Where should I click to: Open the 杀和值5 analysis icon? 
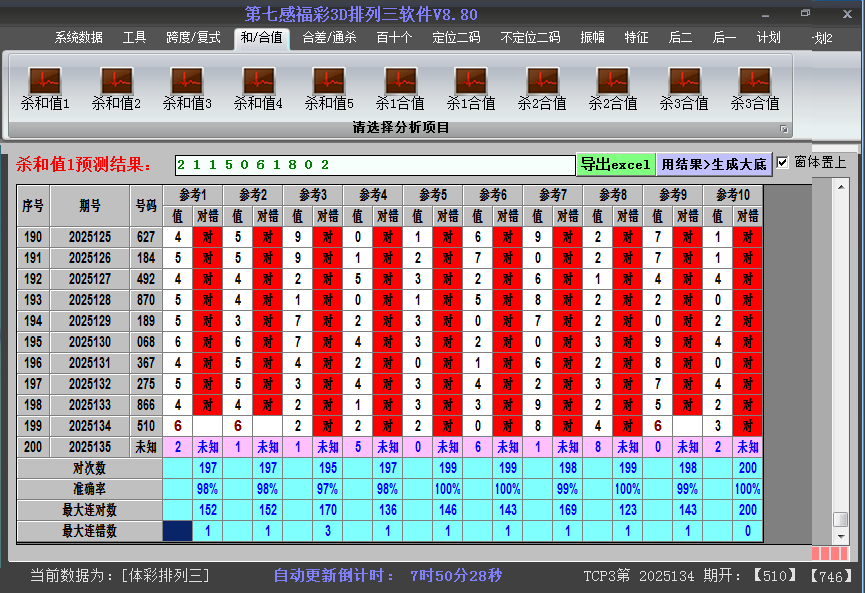(329, 88)
